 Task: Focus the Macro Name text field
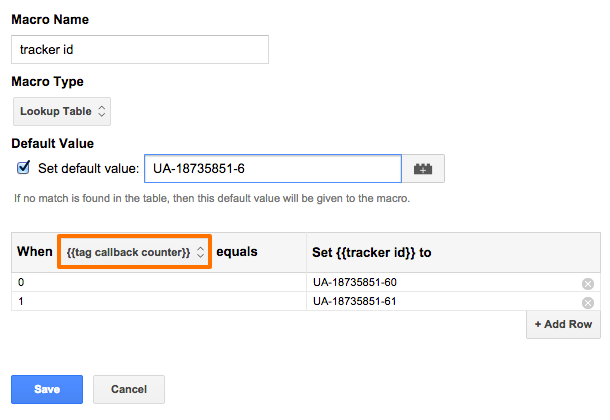coord(140,50)
